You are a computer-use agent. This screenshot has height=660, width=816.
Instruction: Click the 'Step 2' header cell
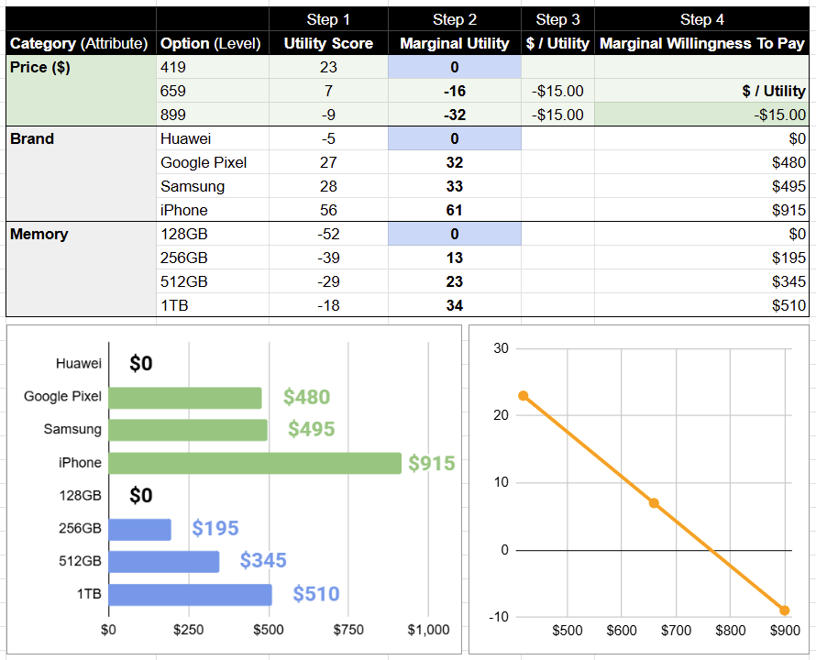pos(454,19)
